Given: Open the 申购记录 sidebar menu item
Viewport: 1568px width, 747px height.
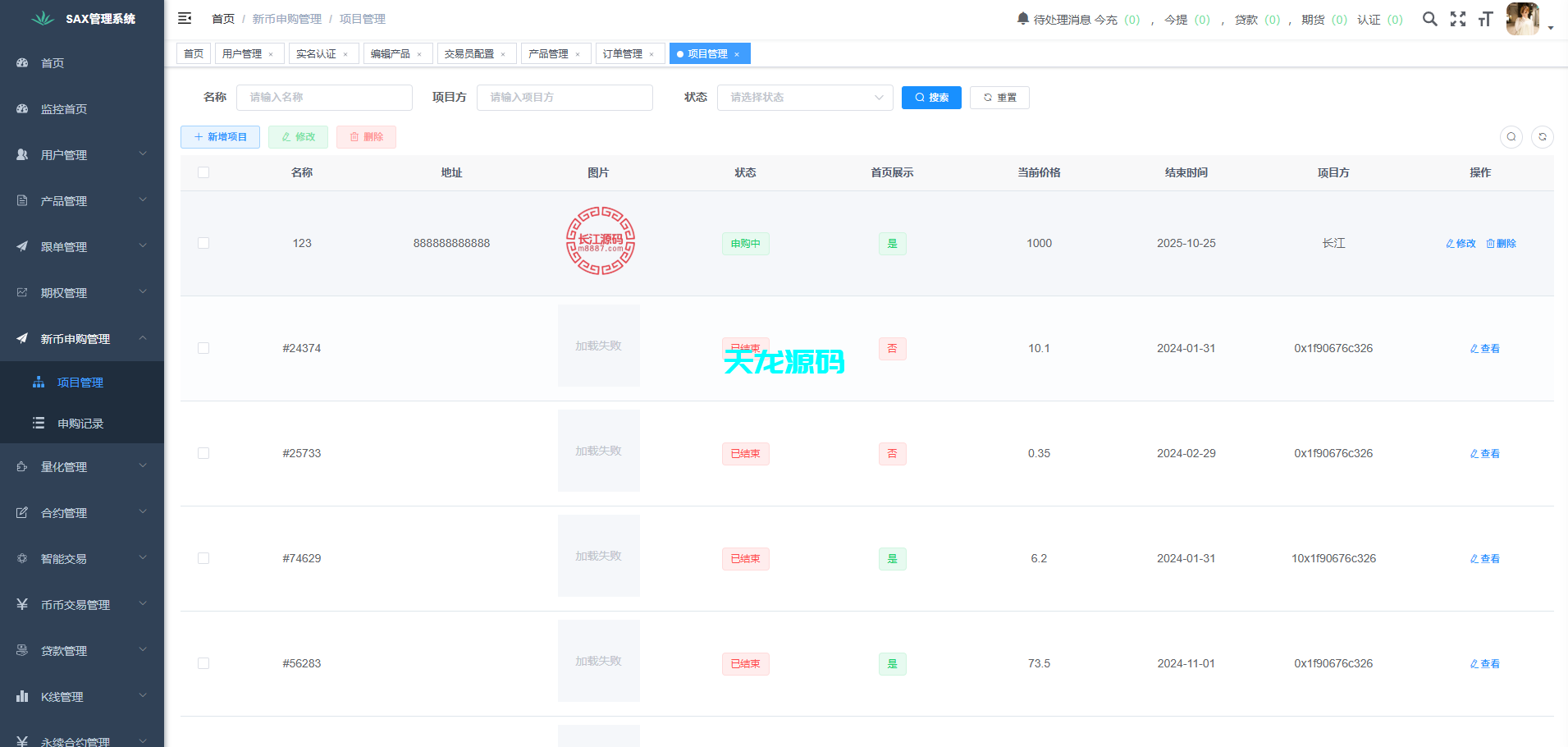Looking at the screenshot, I should (x=80, y=423).
